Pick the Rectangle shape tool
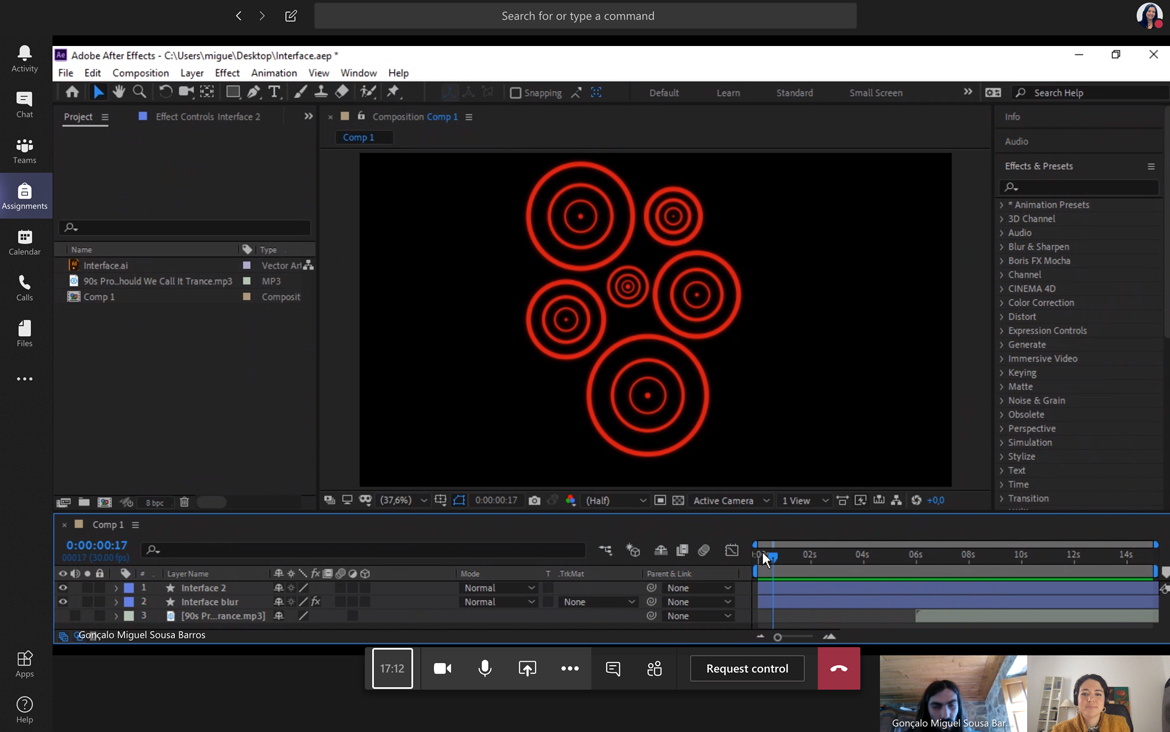1170x732 pixels. [232, 92]
